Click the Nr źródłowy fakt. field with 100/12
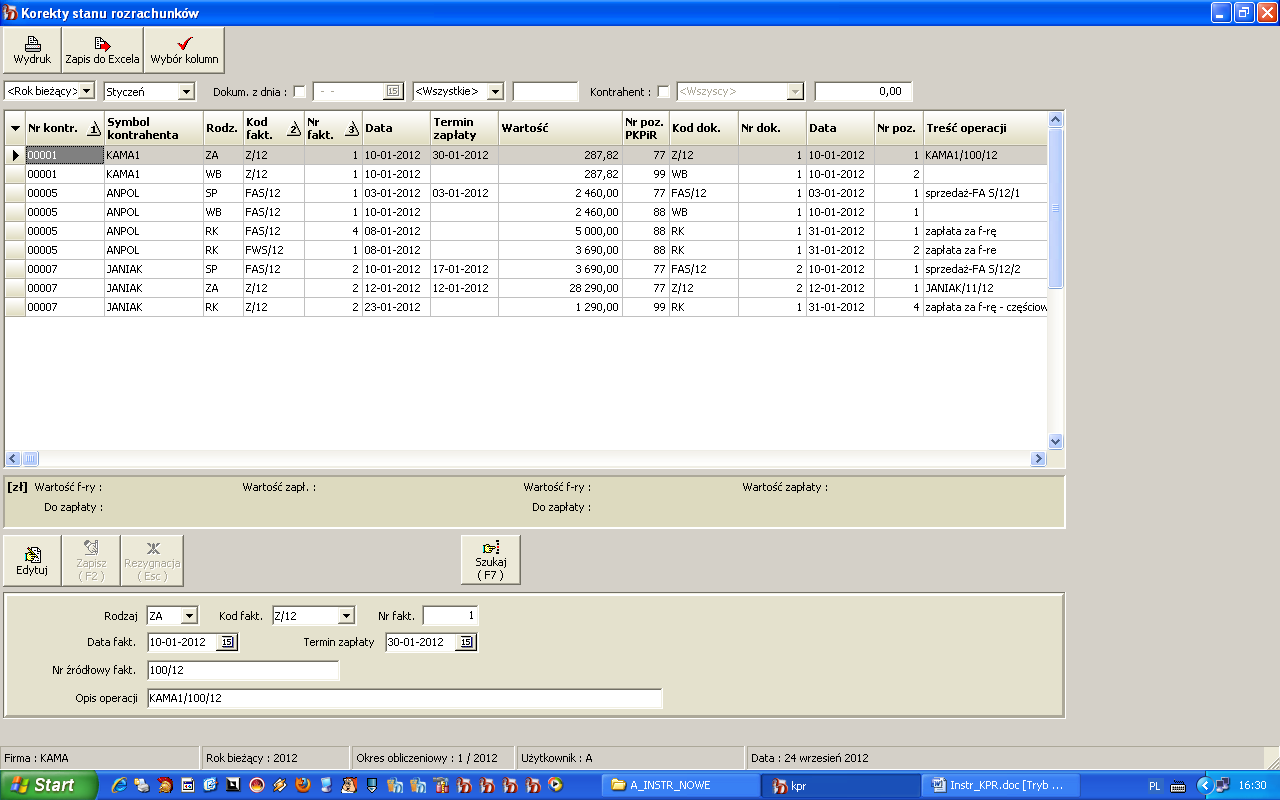 click(x=243, y=670)
